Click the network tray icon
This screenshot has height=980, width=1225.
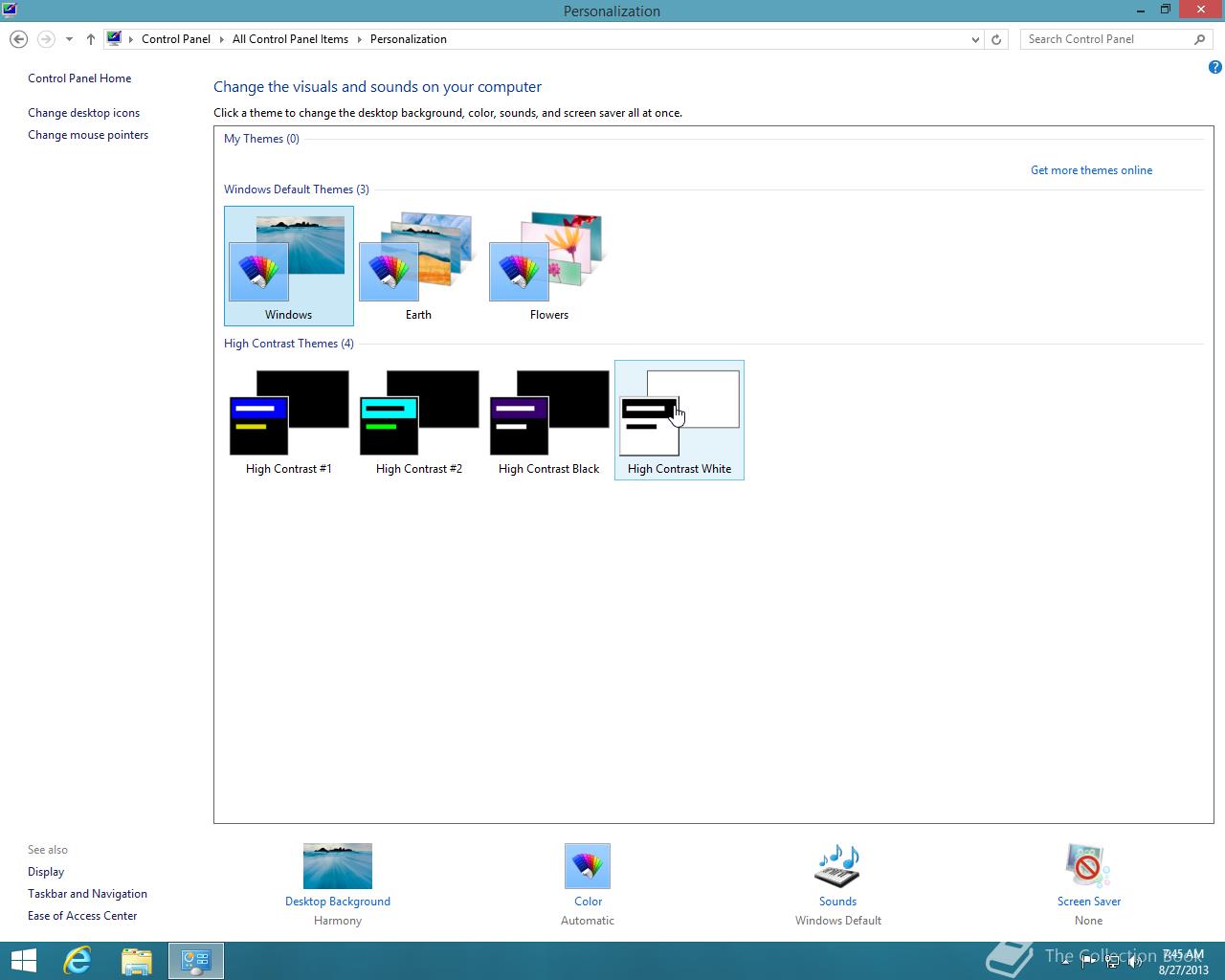click(x=1112, y=962)
